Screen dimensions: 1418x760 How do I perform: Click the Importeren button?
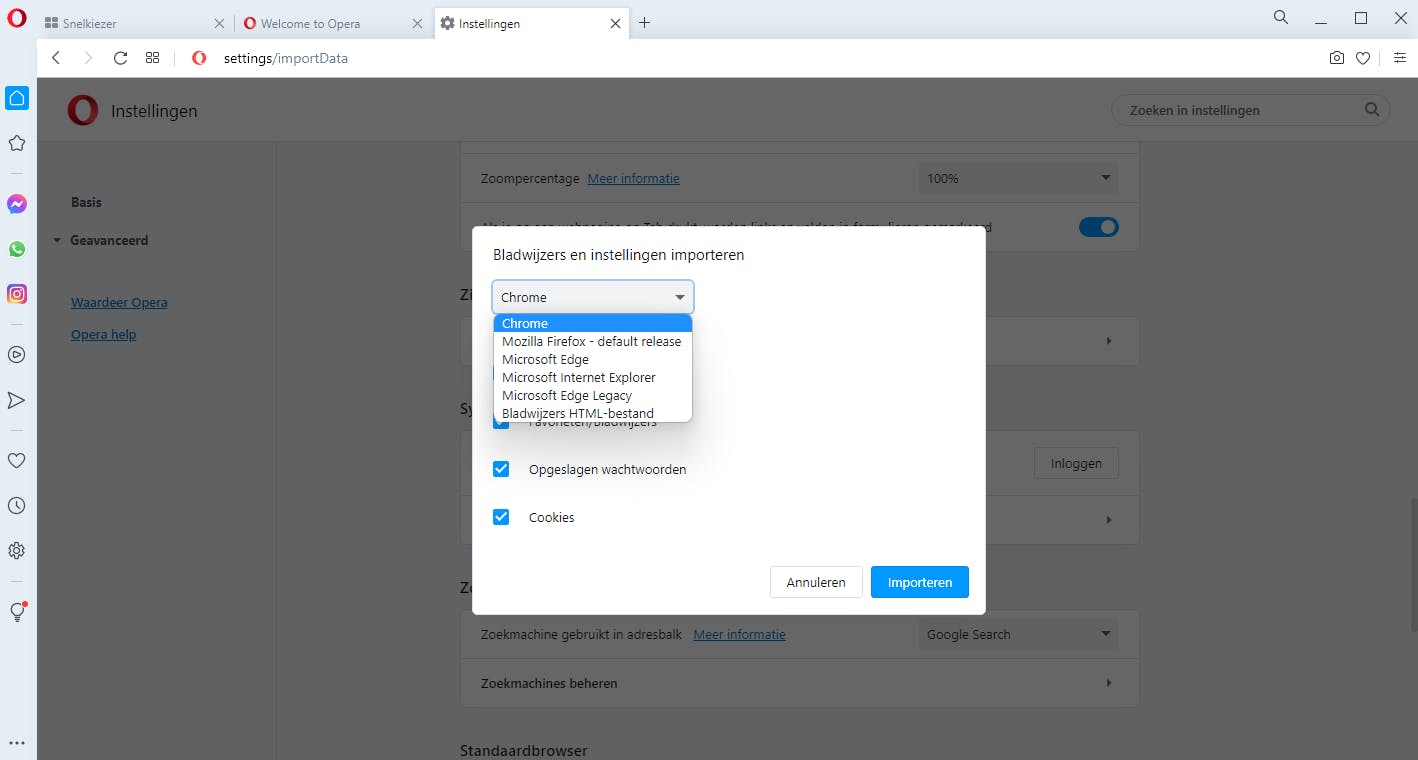point(920,582)
